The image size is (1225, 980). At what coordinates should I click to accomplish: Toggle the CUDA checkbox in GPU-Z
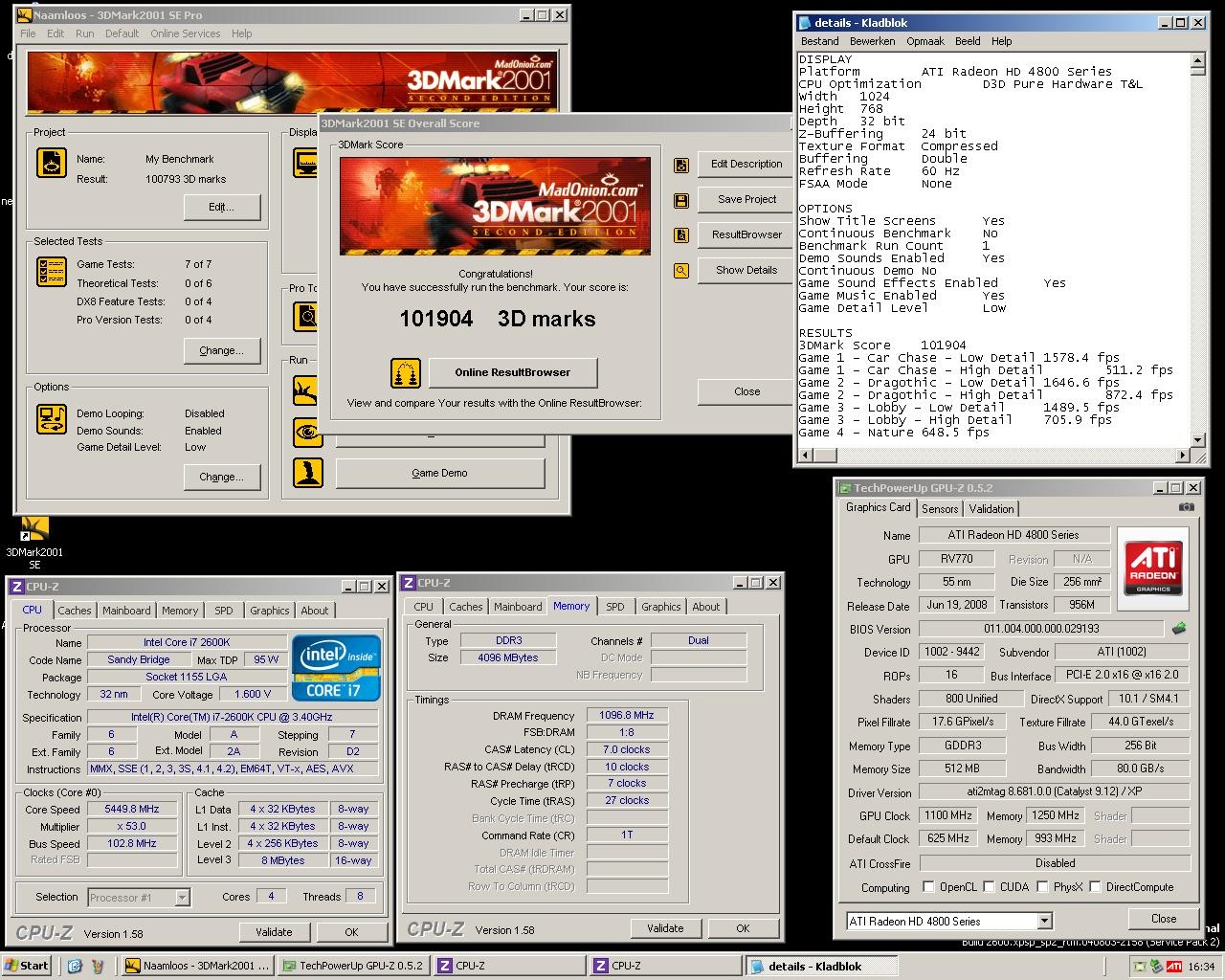click(x=990, y=887)
